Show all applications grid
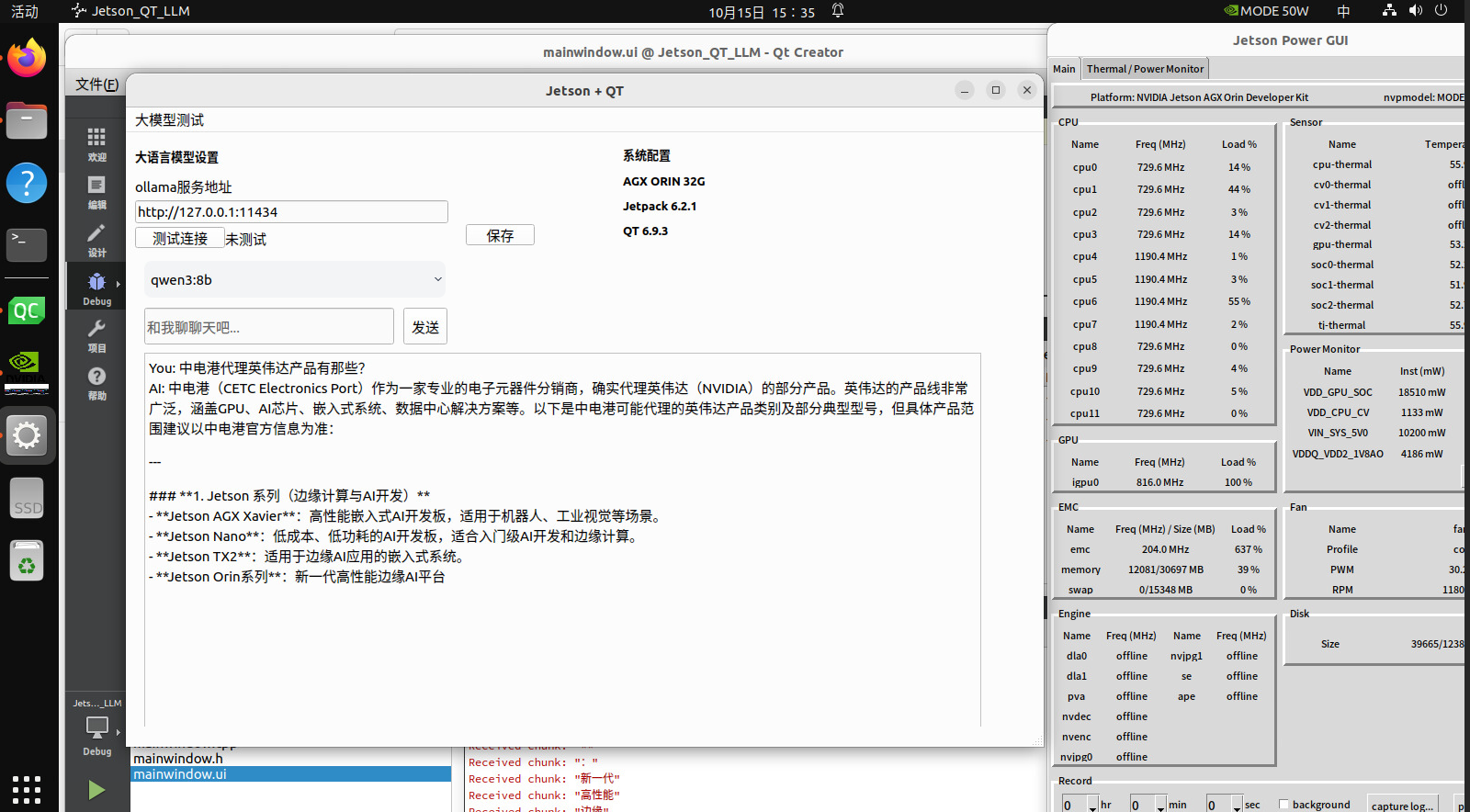This screenshot has width=1470, height=812. (27, 789)
